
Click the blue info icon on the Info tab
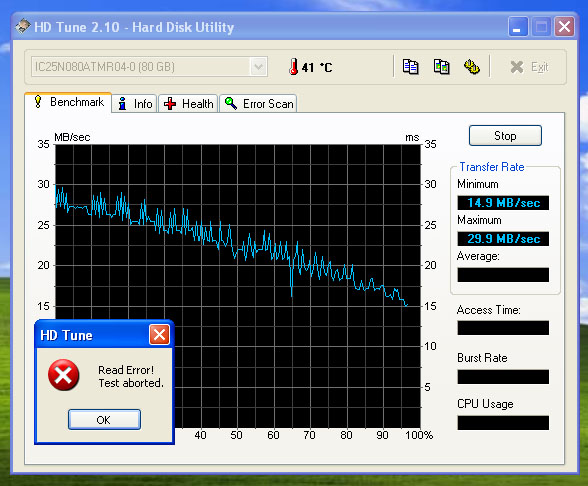(x=122, y=104)
